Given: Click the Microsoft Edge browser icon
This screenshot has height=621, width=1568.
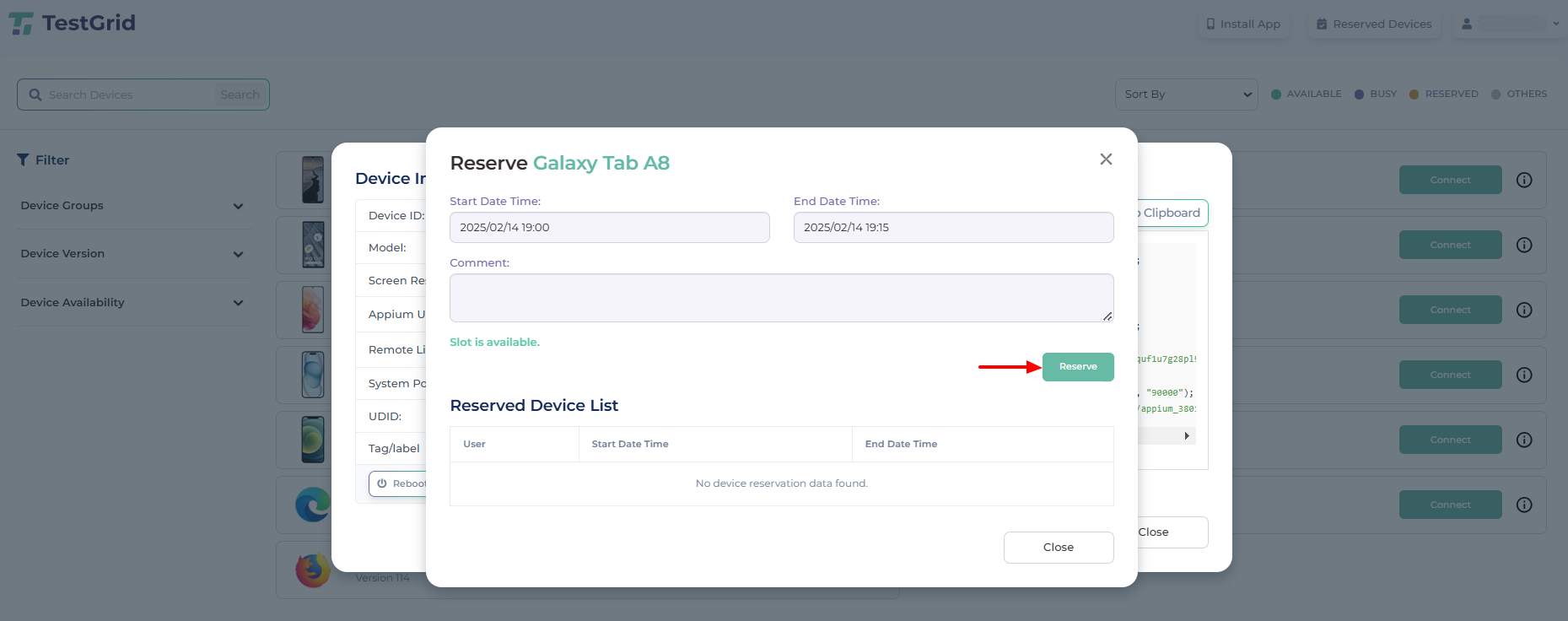Looking at the screenshot, I should [x=313, y=505].
